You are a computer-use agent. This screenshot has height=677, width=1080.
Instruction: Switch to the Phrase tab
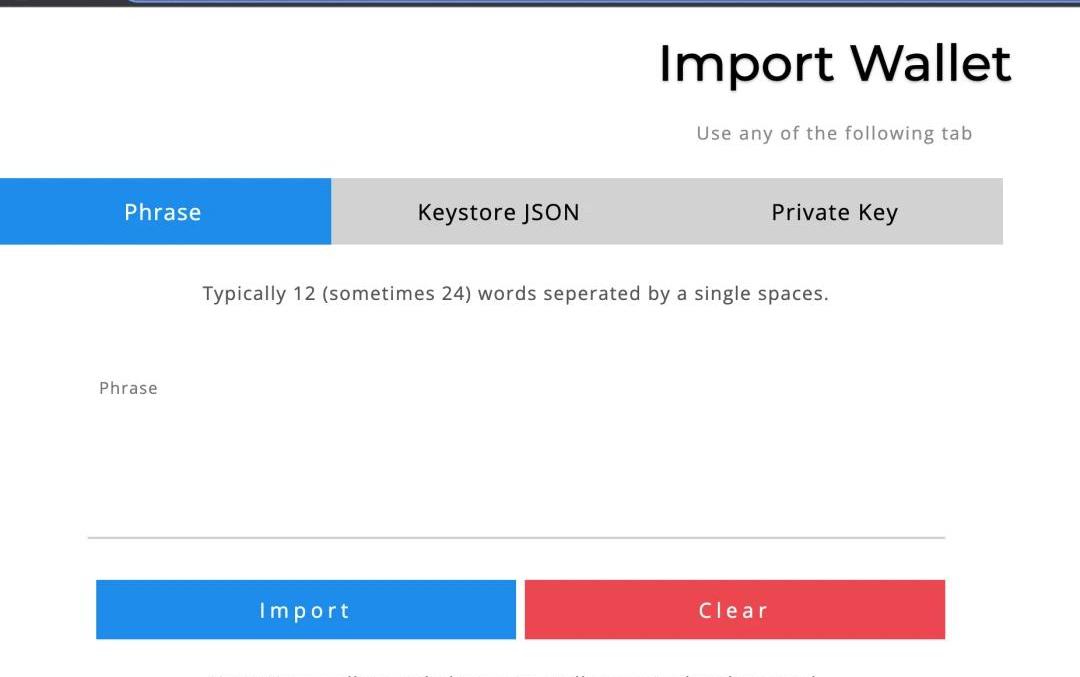pyautogui.click(x=164, y=212)
